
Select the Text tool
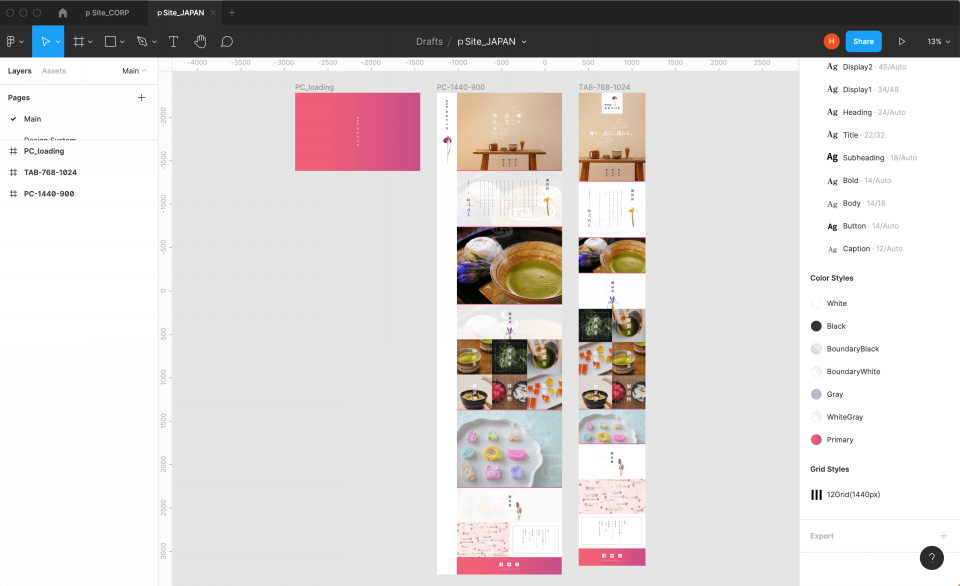tap(173, 42)
